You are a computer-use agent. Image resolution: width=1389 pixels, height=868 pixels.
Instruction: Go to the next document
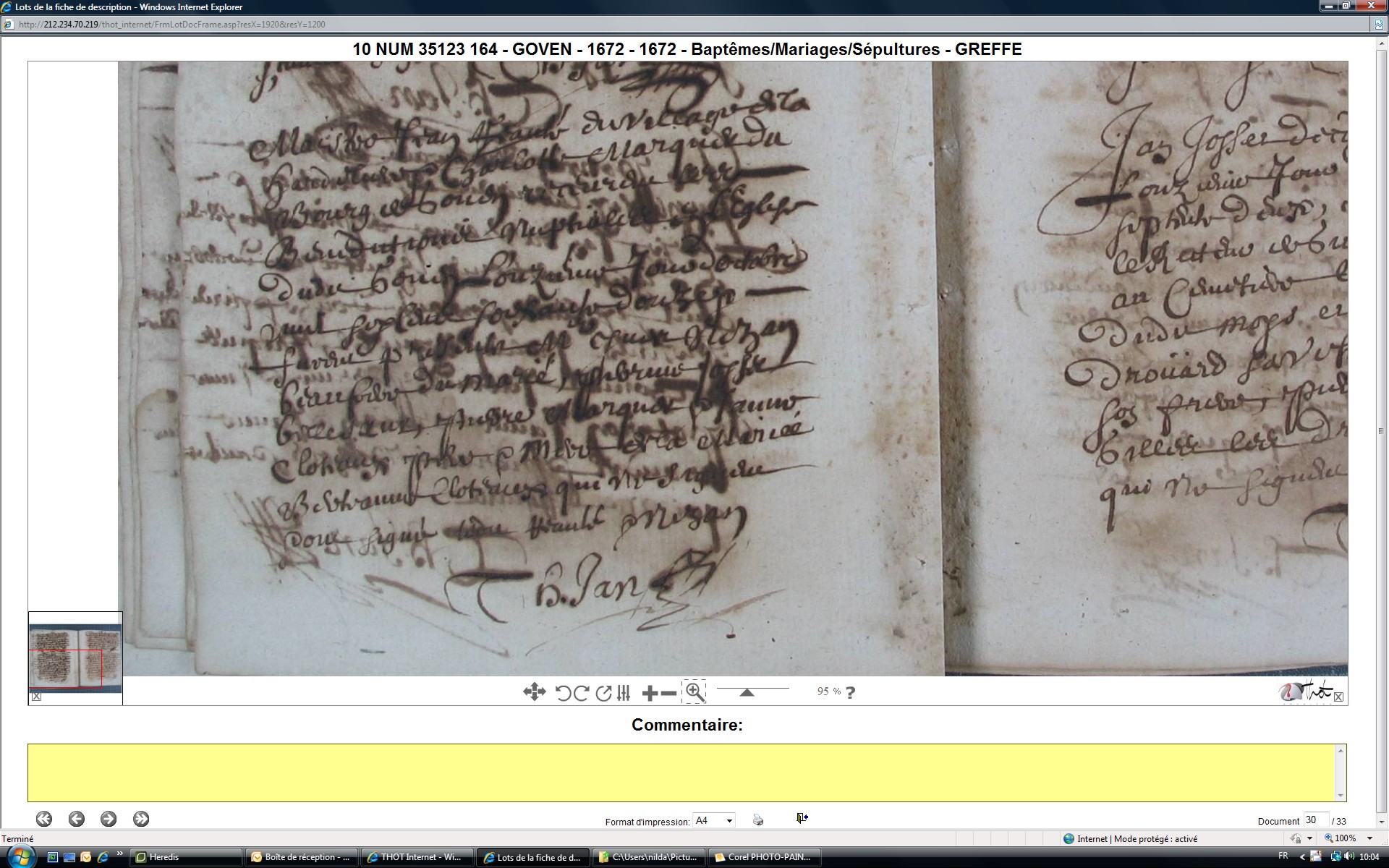[x=109, y=819]
